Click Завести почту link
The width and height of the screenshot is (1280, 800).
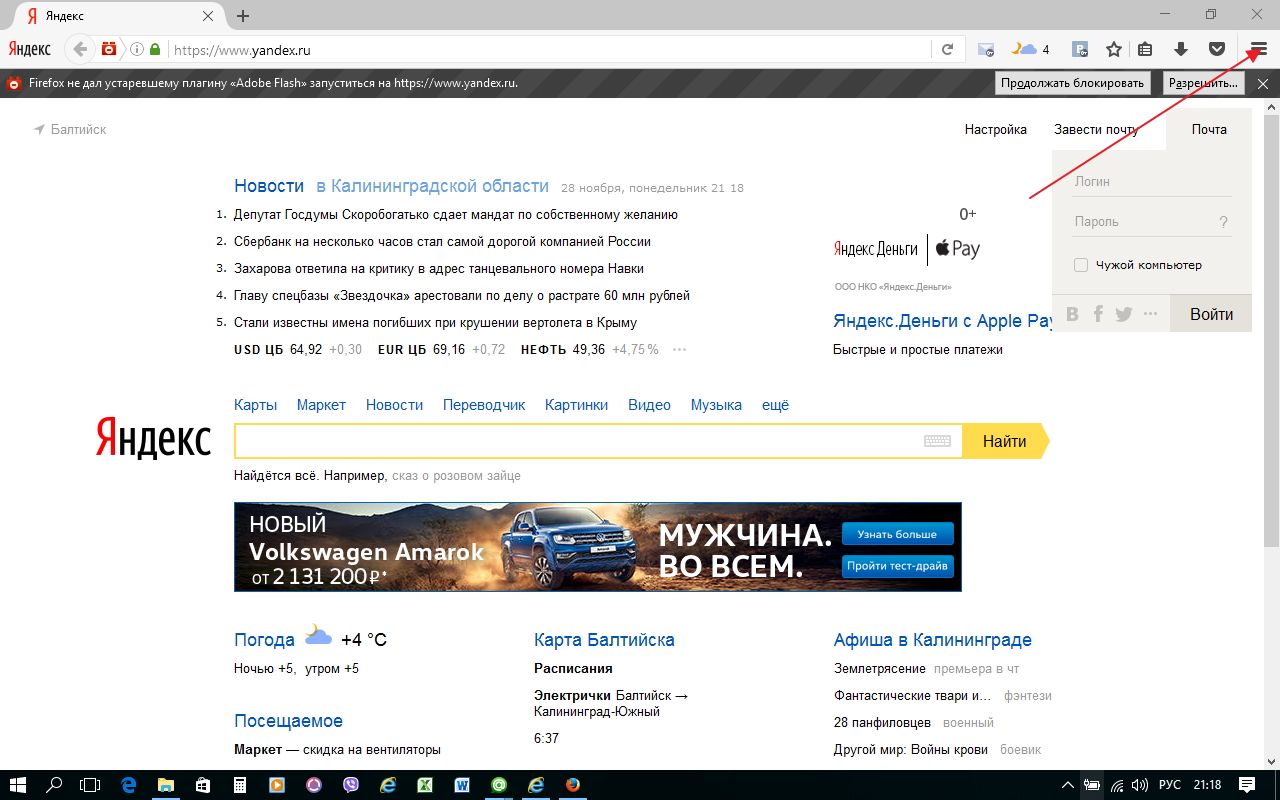pyautogui.click(x=1096, y=129)
